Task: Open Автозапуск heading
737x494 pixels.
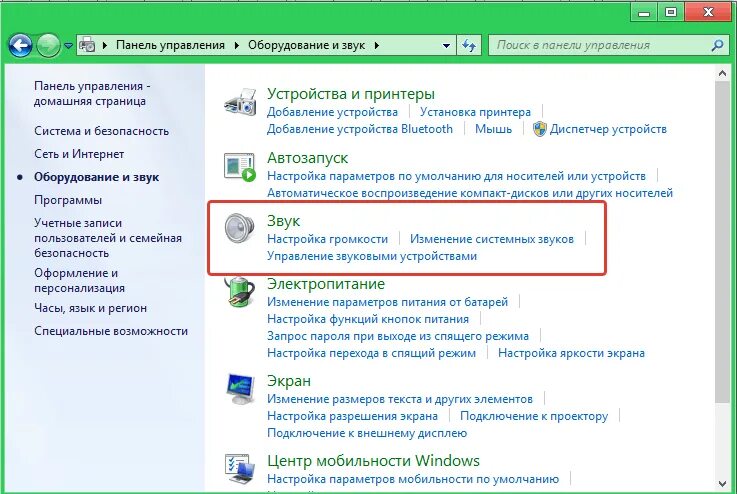Action: click(x=307, y=158)
